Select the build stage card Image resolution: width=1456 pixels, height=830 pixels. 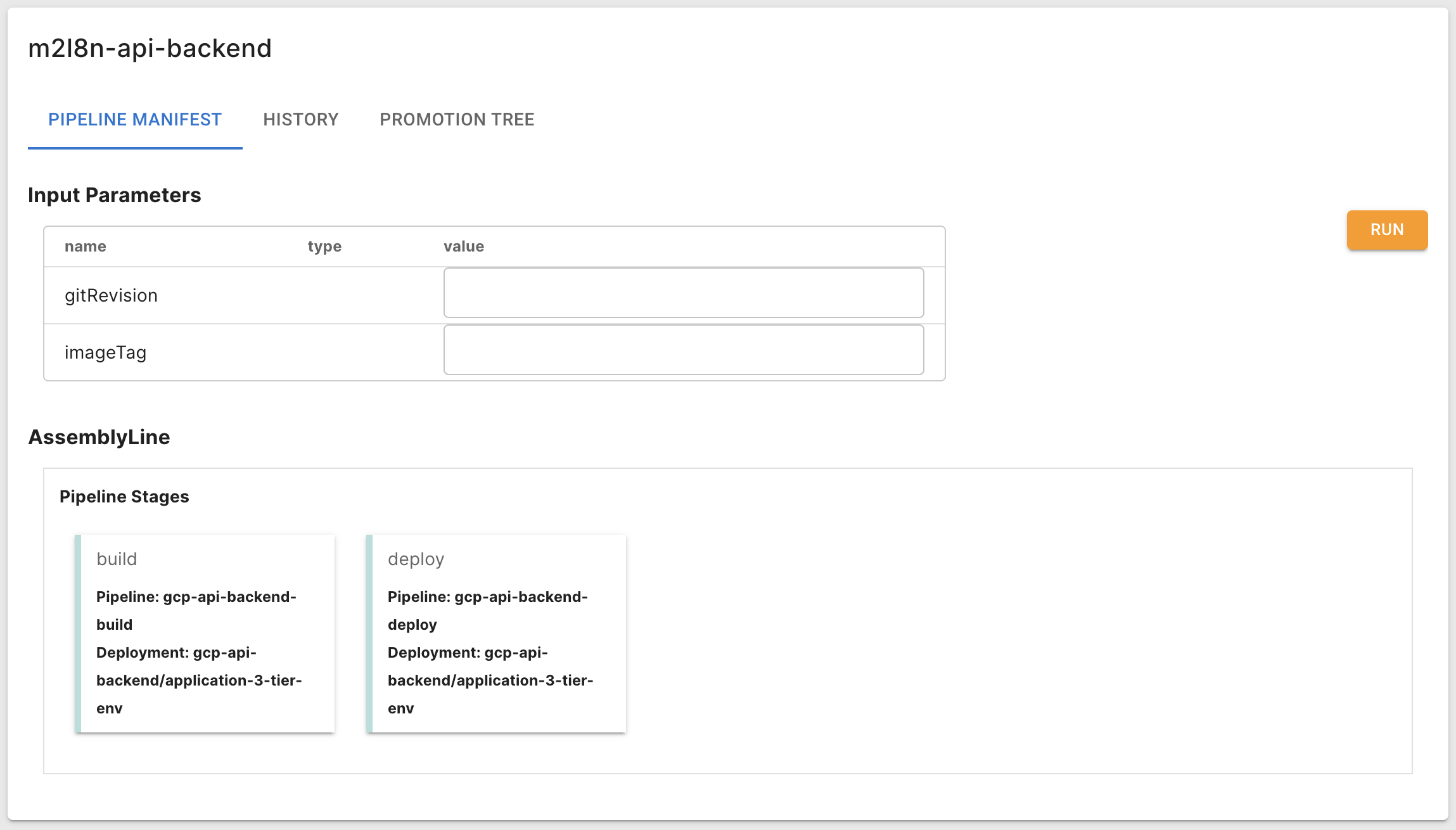(x=205, y=634)
